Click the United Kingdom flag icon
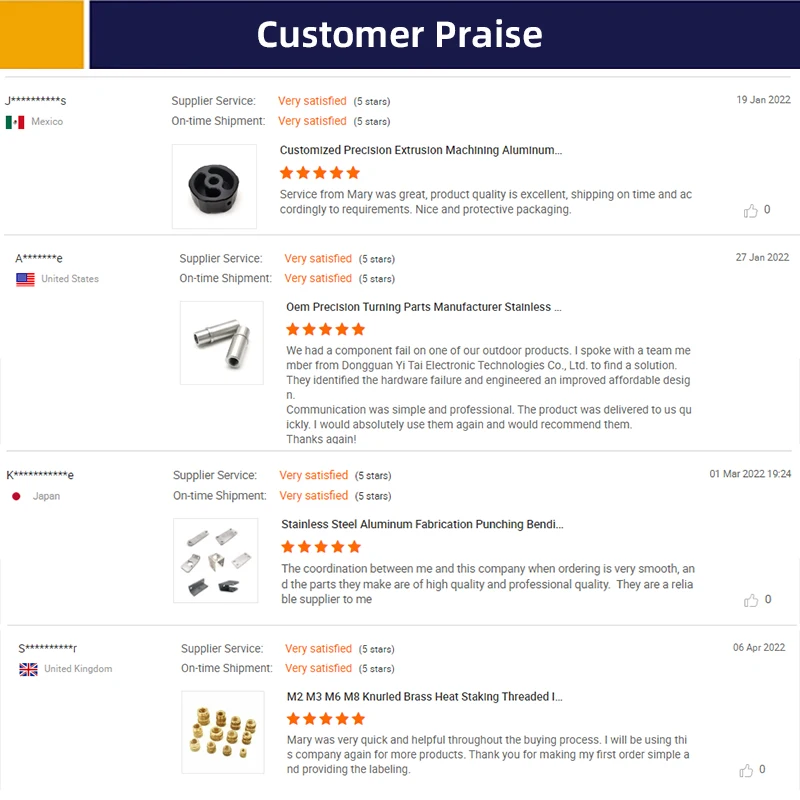The width and height of the screenshot is (800, 800). pos(28,669)
